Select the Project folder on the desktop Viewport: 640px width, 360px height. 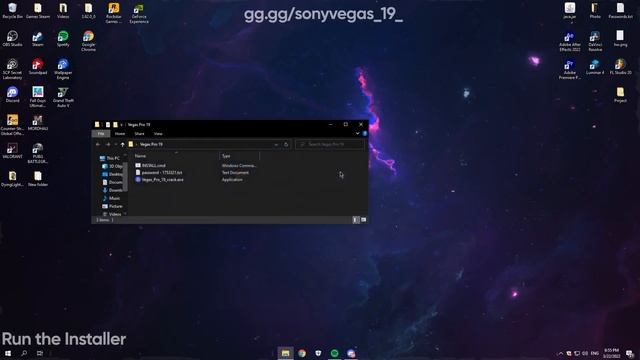620,95
